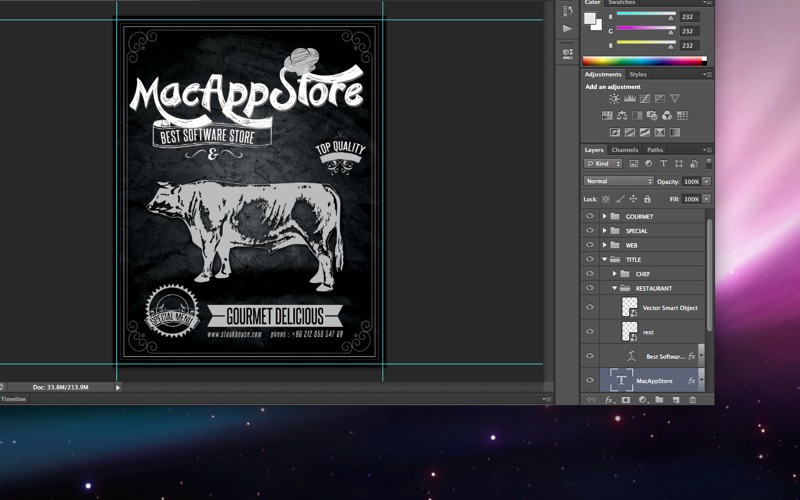This screenshot has width=800, height=500.
Task: Hide the MacAppStore text layer
Action: (x=590, y=380)
